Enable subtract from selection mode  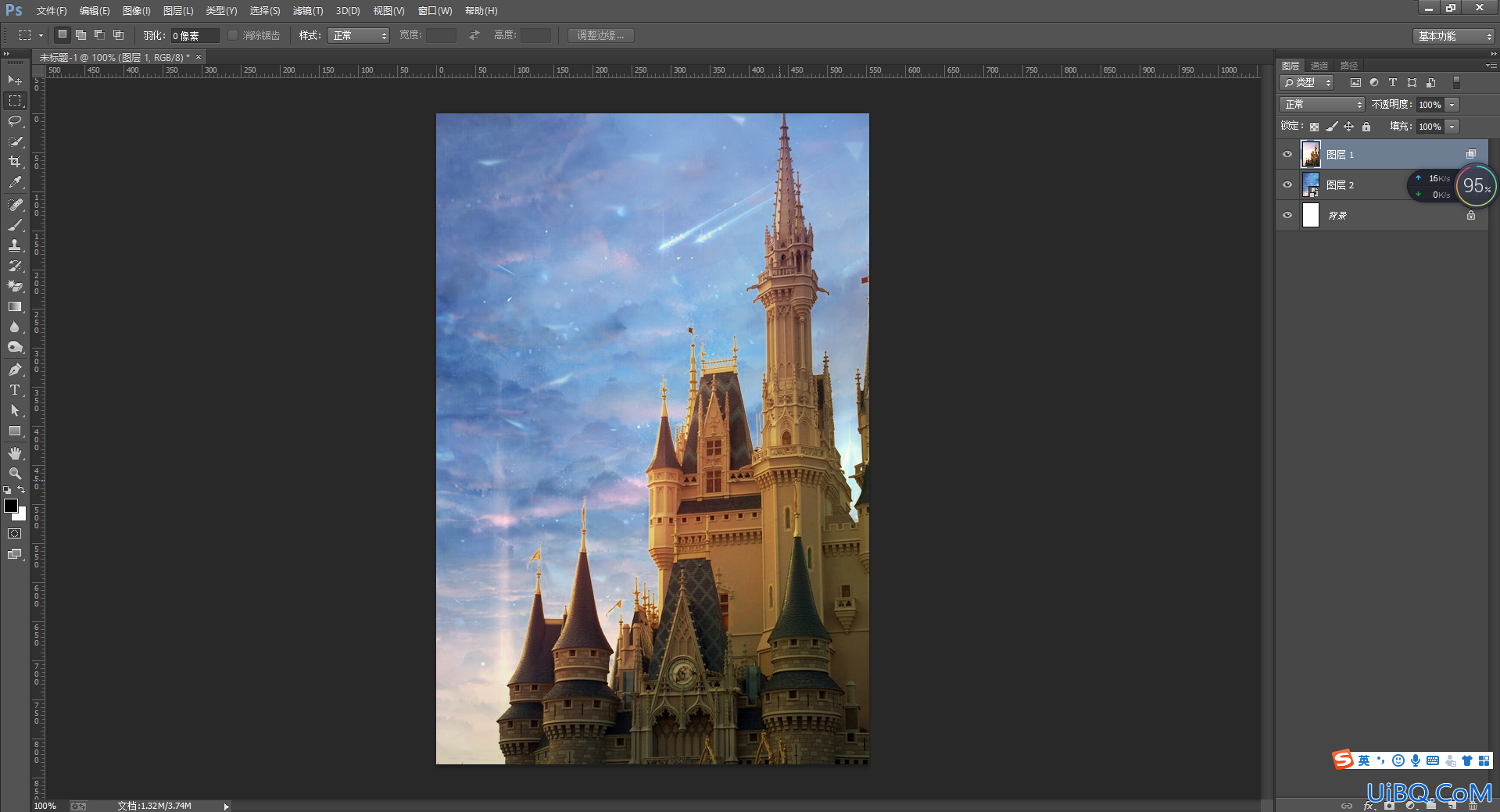pyautogui.click(x=99, y=34)
